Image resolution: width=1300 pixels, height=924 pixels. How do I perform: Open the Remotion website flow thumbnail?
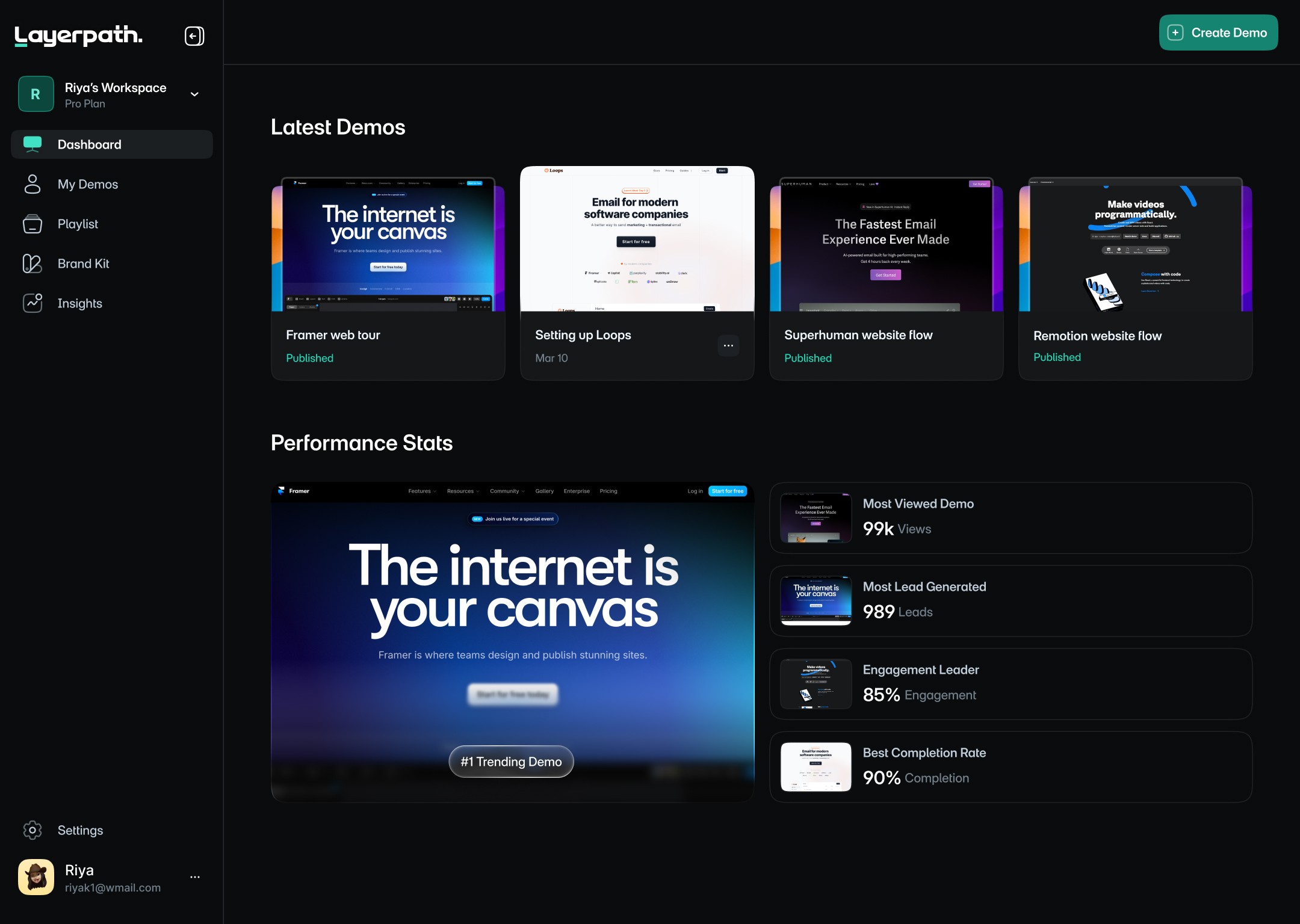point(1135,244)
